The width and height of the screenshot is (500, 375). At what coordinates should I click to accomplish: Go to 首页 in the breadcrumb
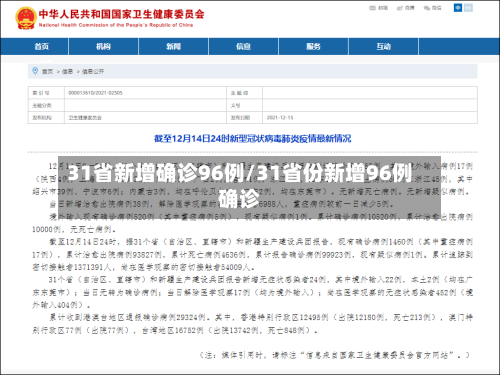coord(47,71)
